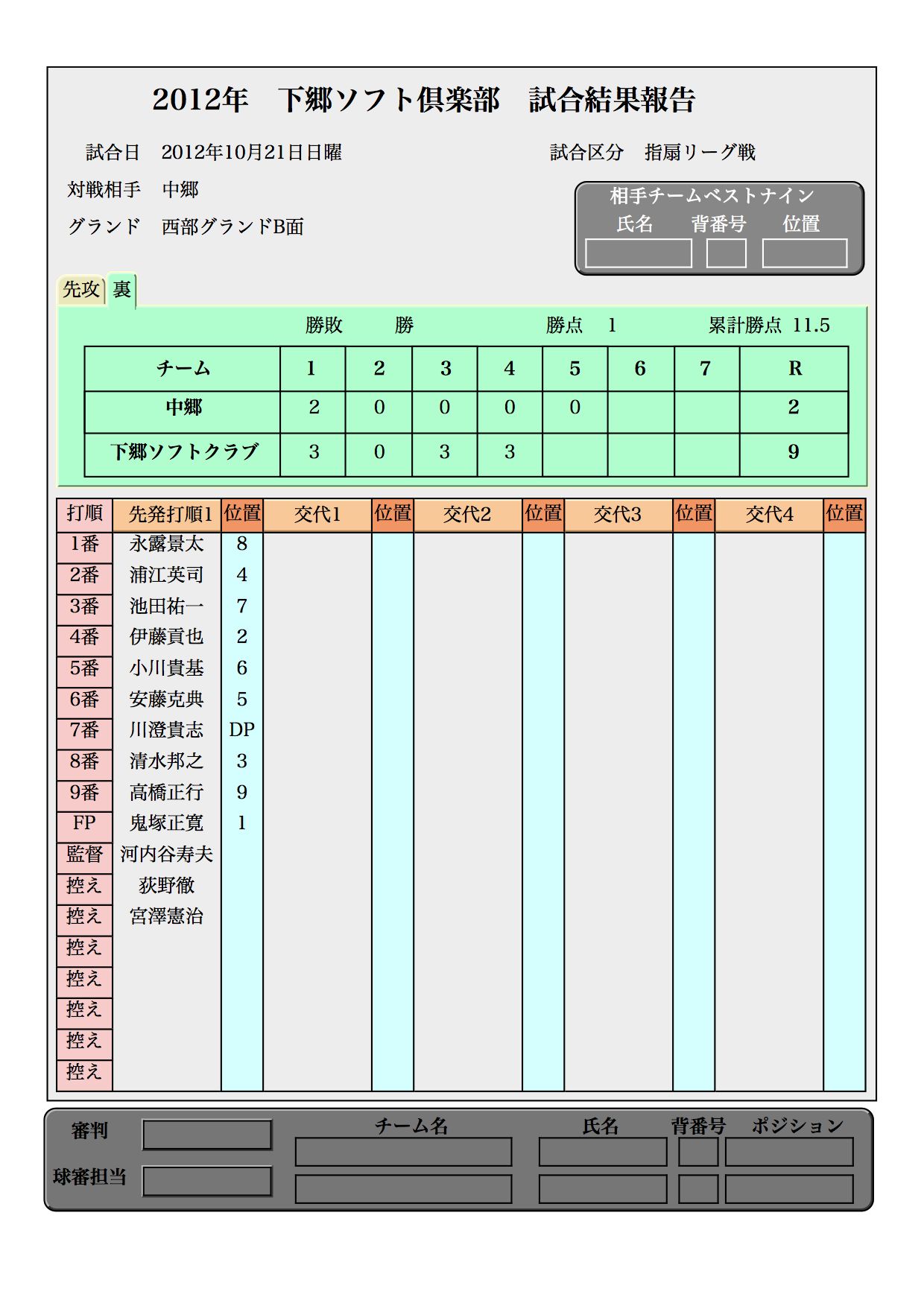Click player name 浦江英司

tap(167, 575)
